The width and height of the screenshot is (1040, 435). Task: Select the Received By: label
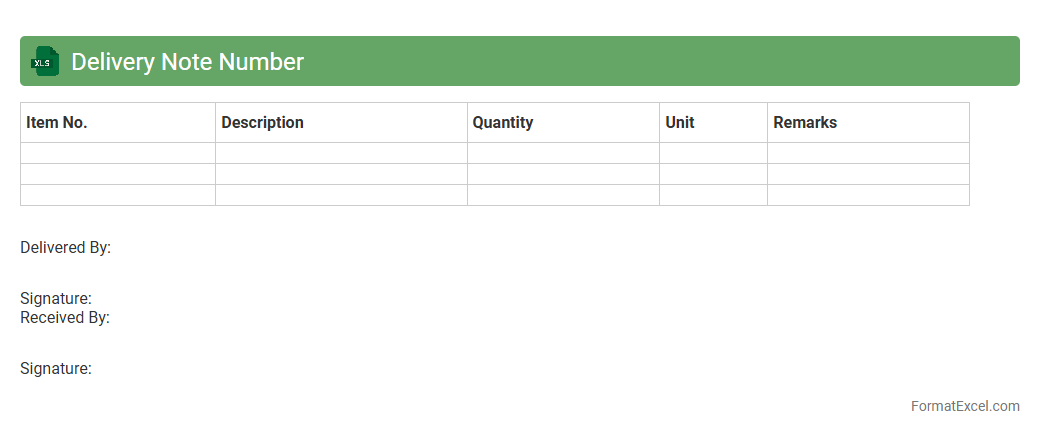65,318
